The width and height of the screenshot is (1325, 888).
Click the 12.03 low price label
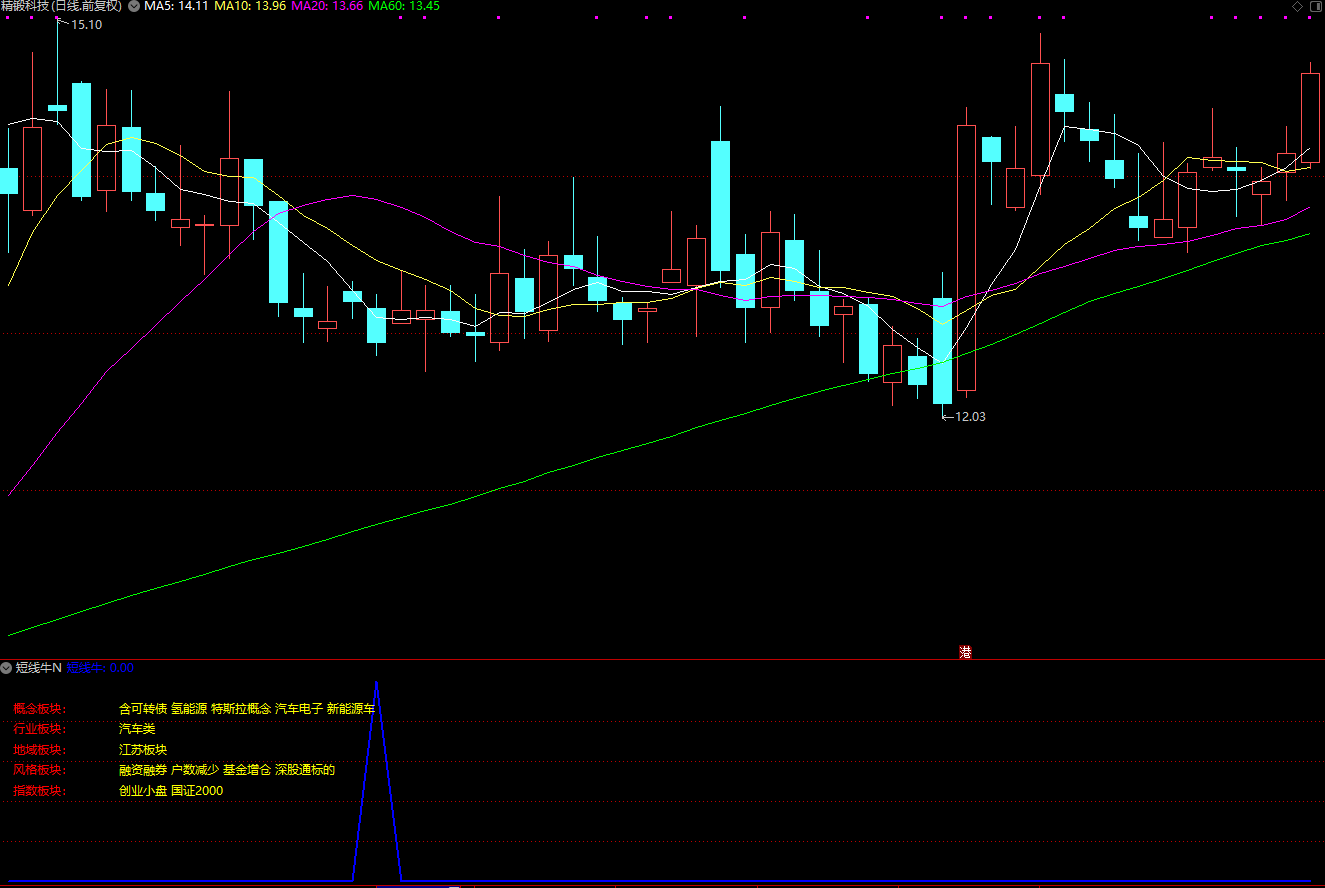pyautogui.click(x=970, y=416)
